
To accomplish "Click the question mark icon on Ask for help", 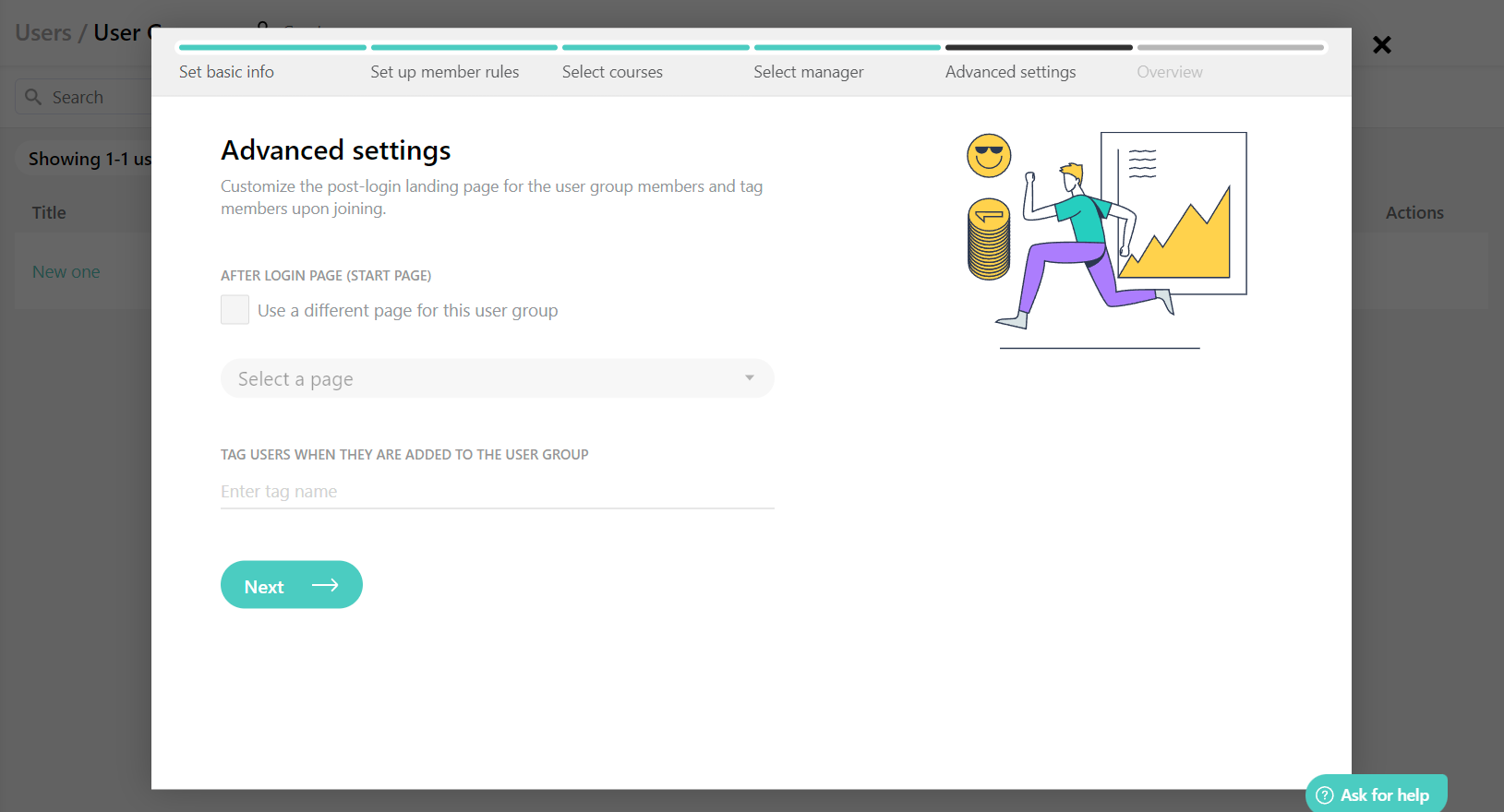I will (1325, 795).
